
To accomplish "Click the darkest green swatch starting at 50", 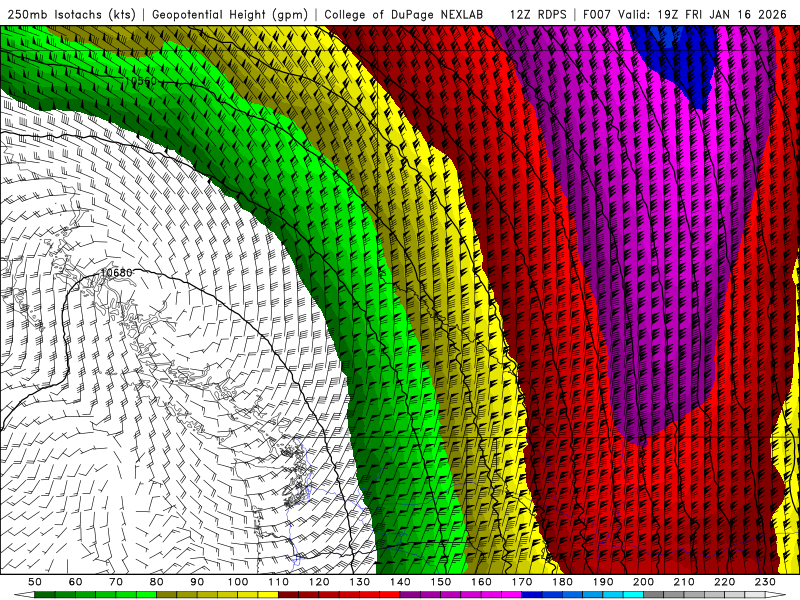I will click(45, 595).
